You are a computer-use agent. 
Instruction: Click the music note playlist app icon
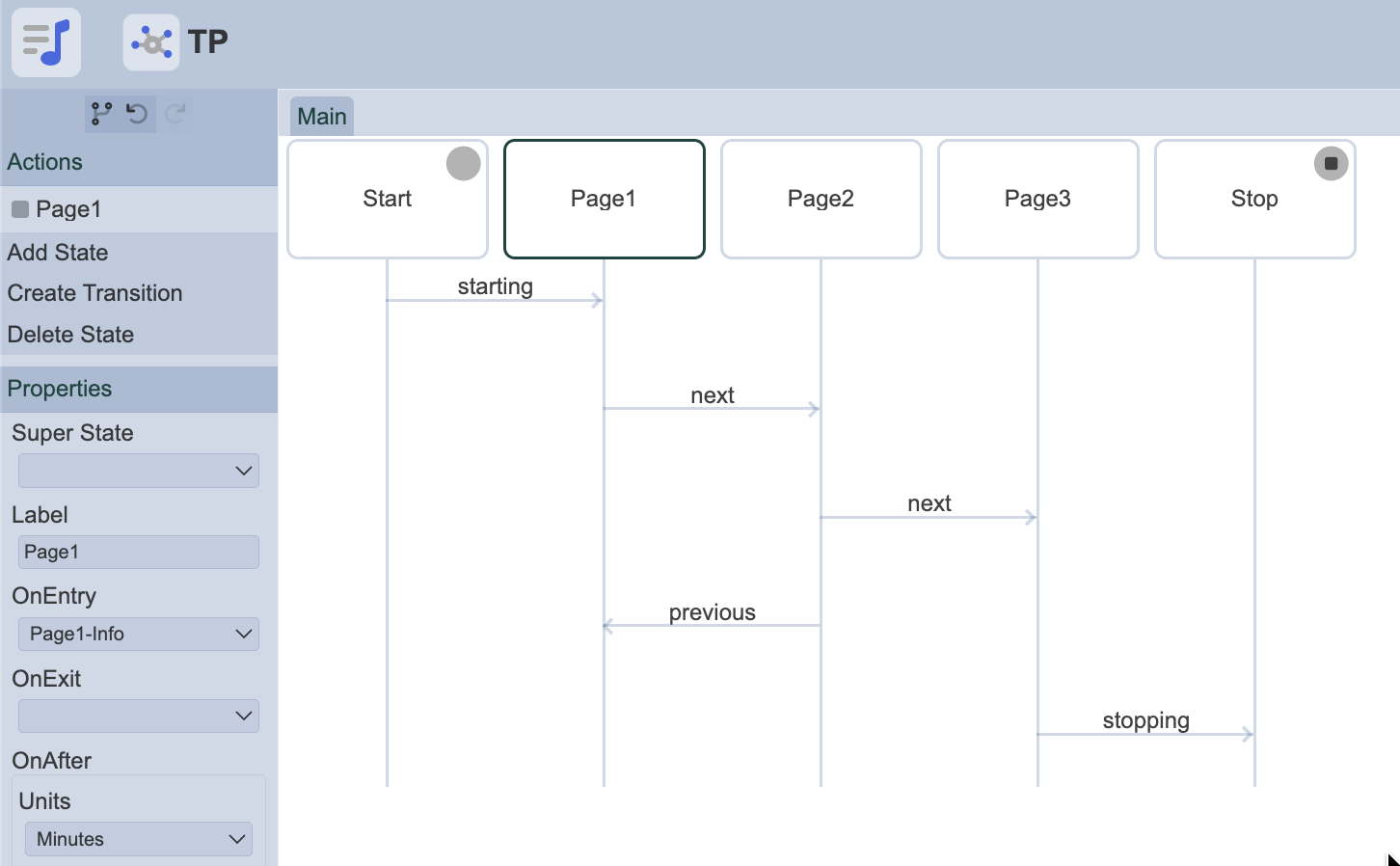click(x=46, y=42)
